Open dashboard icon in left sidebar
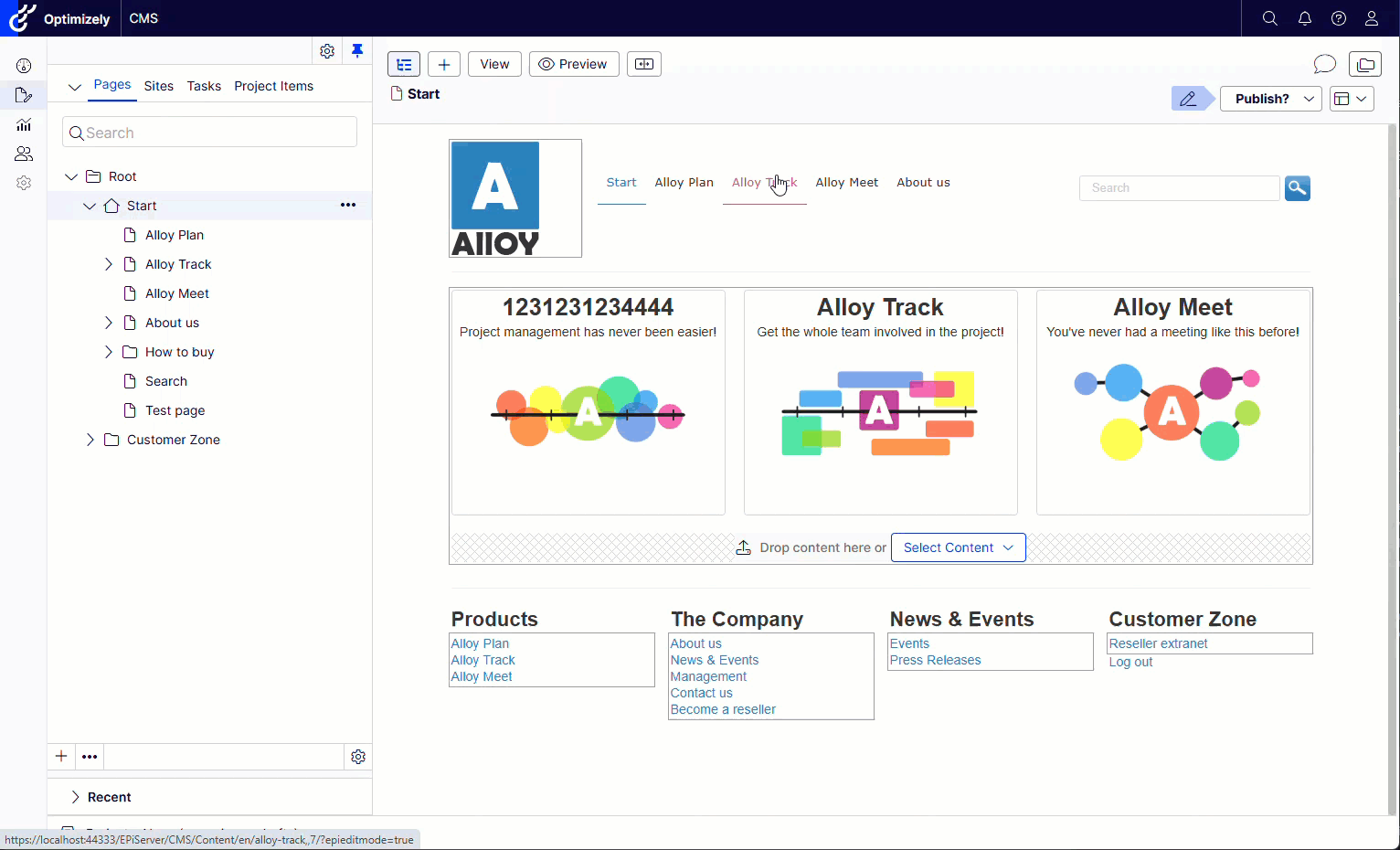The height and width of the screenshot is (850, 1400). [x=24, y=66]
